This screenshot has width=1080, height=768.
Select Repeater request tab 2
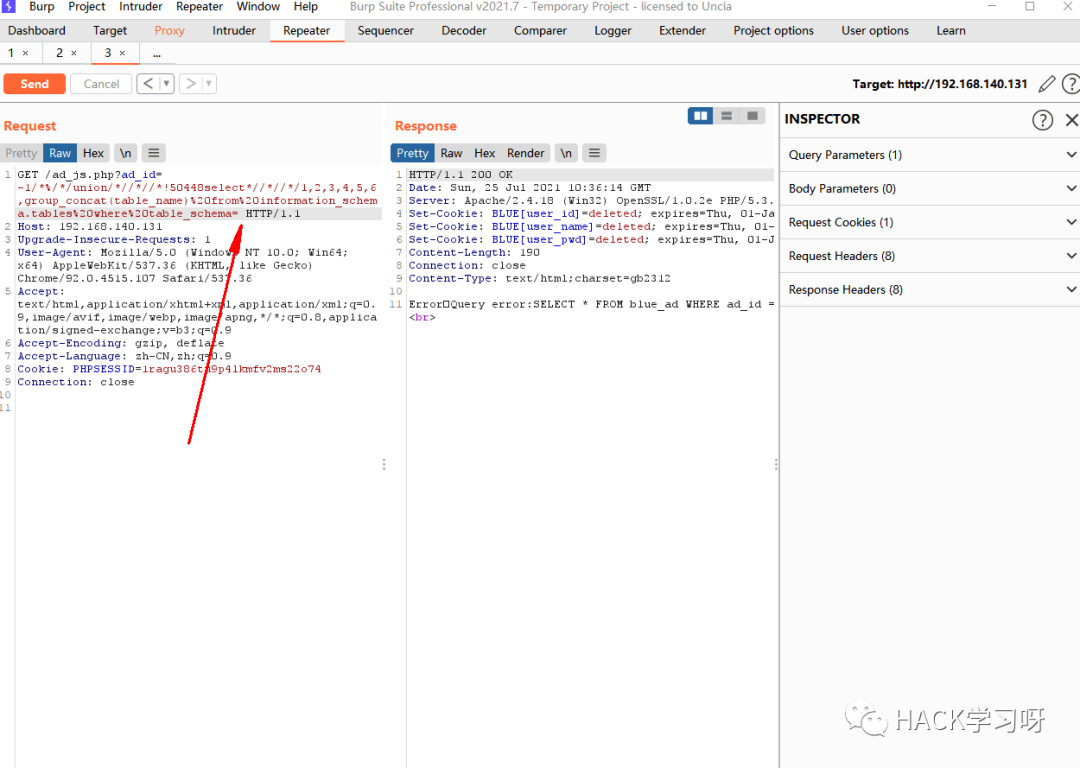[60, 53]
